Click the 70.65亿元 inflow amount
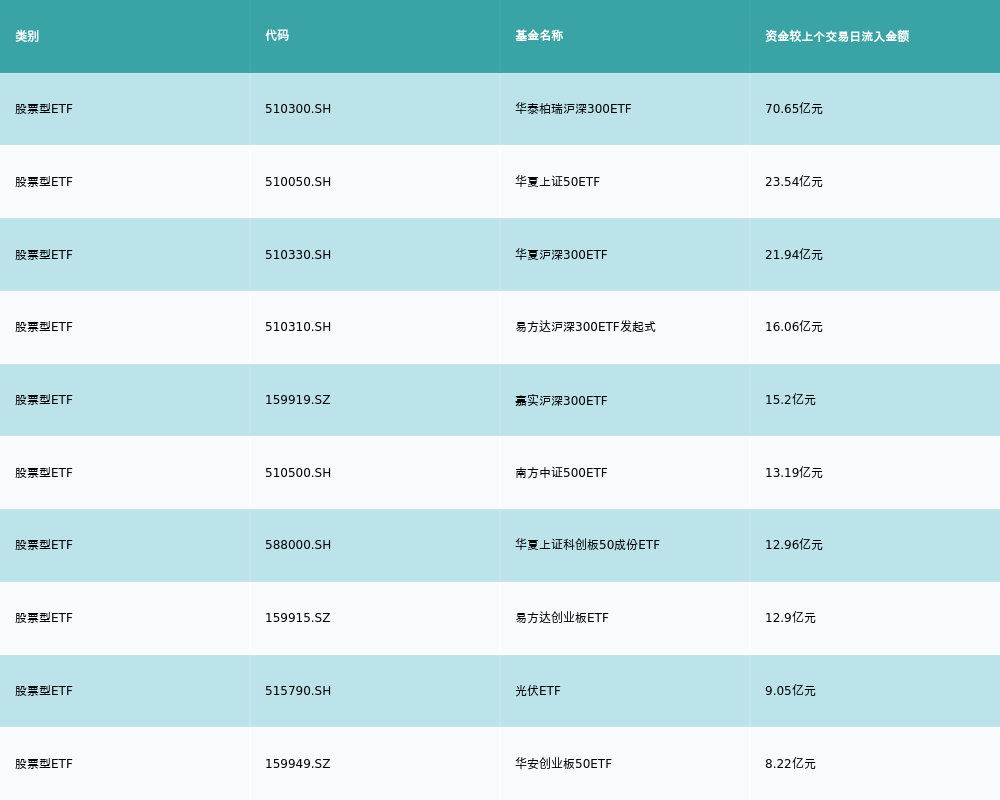 (793, 109)
